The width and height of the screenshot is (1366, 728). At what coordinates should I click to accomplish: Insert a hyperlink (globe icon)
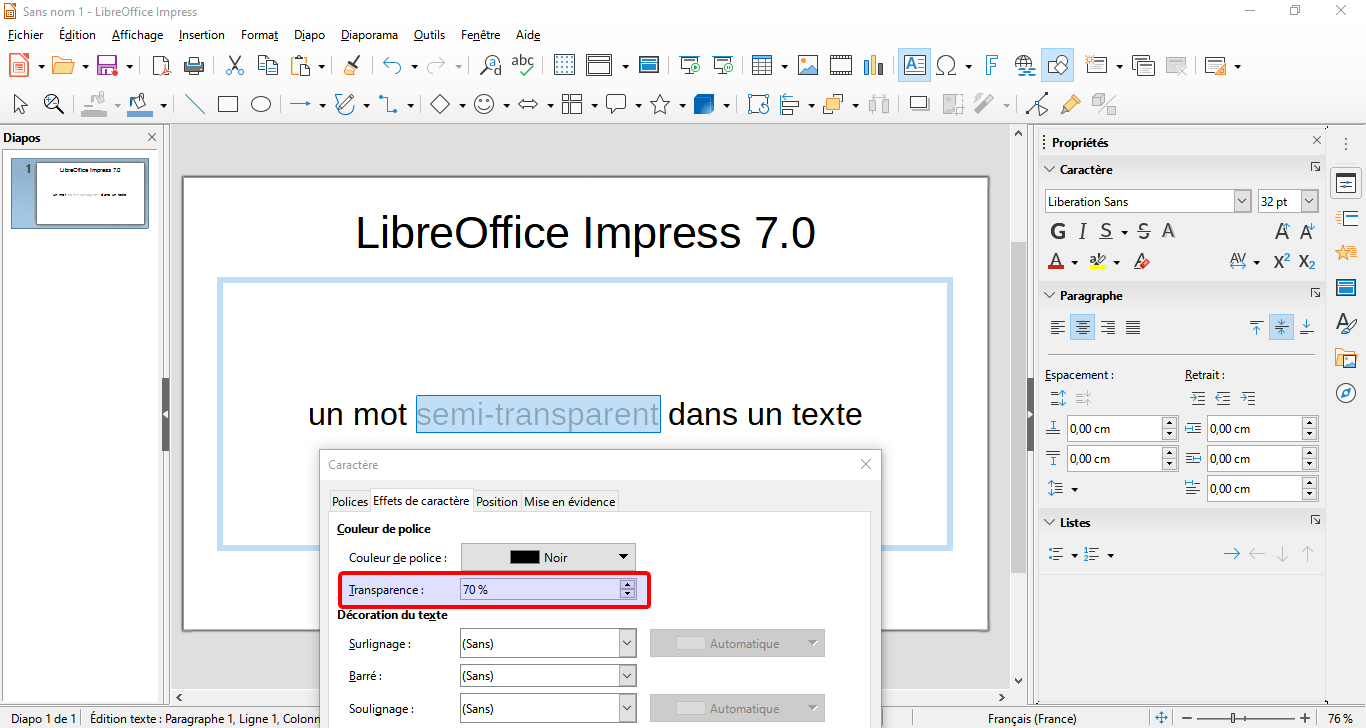pos(1024,66)
